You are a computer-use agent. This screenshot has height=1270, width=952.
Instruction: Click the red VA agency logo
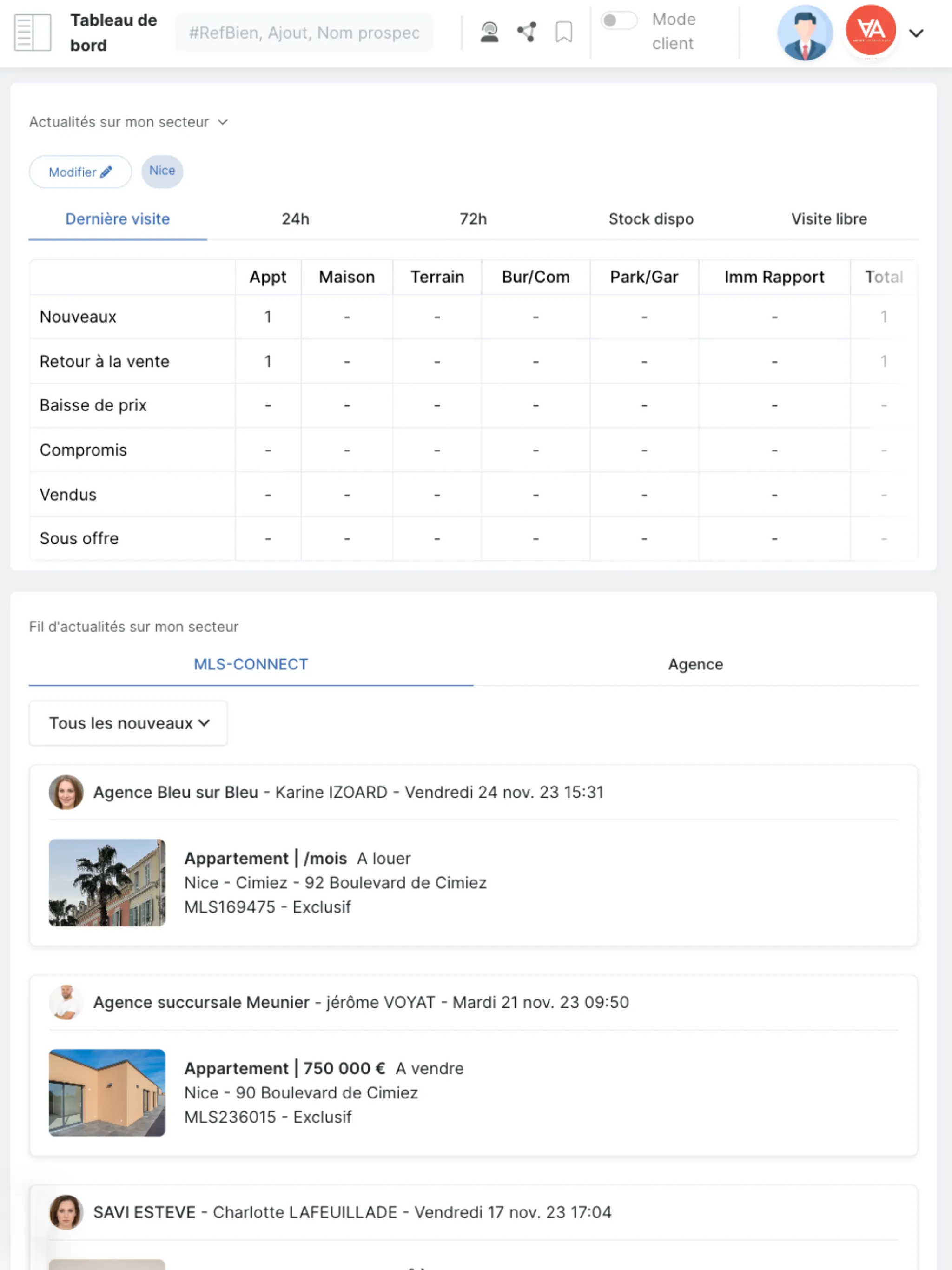(871, 30)
